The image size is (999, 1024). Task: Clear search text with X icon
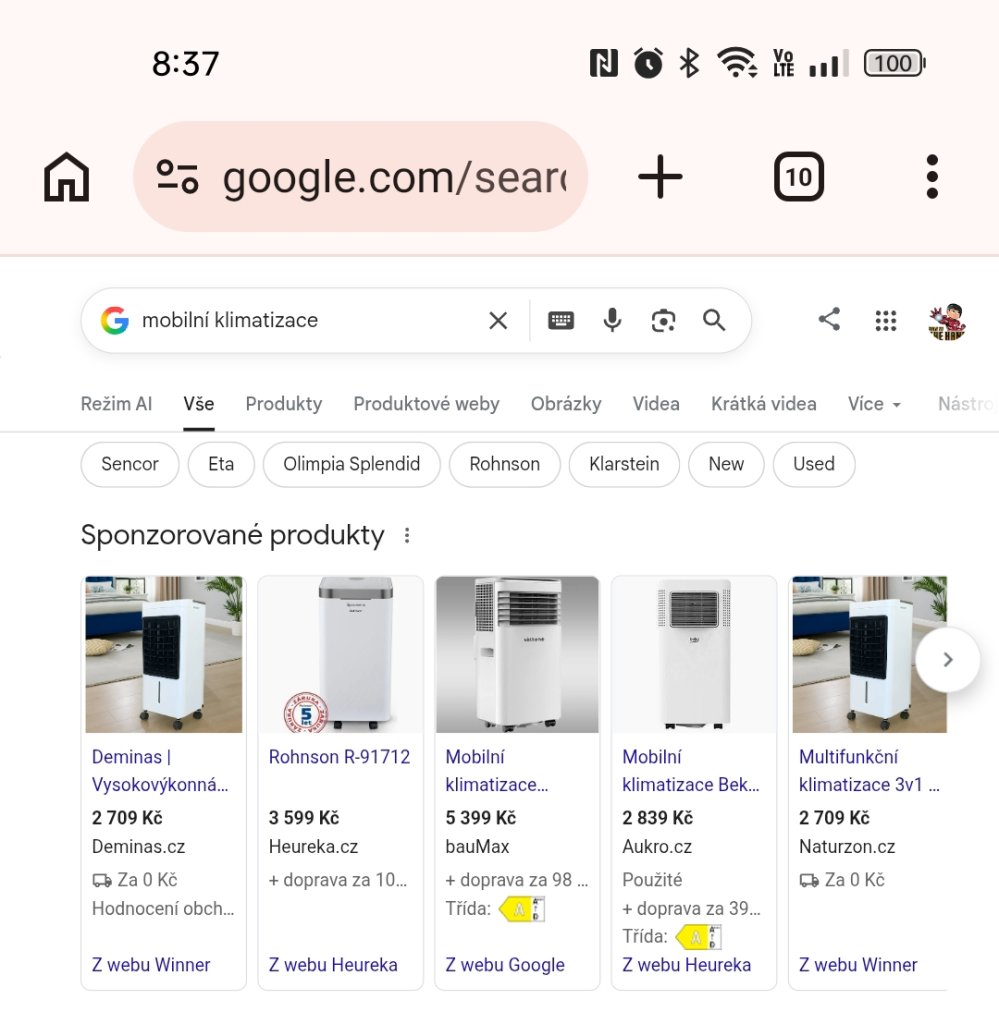click(x=498, y=321)
